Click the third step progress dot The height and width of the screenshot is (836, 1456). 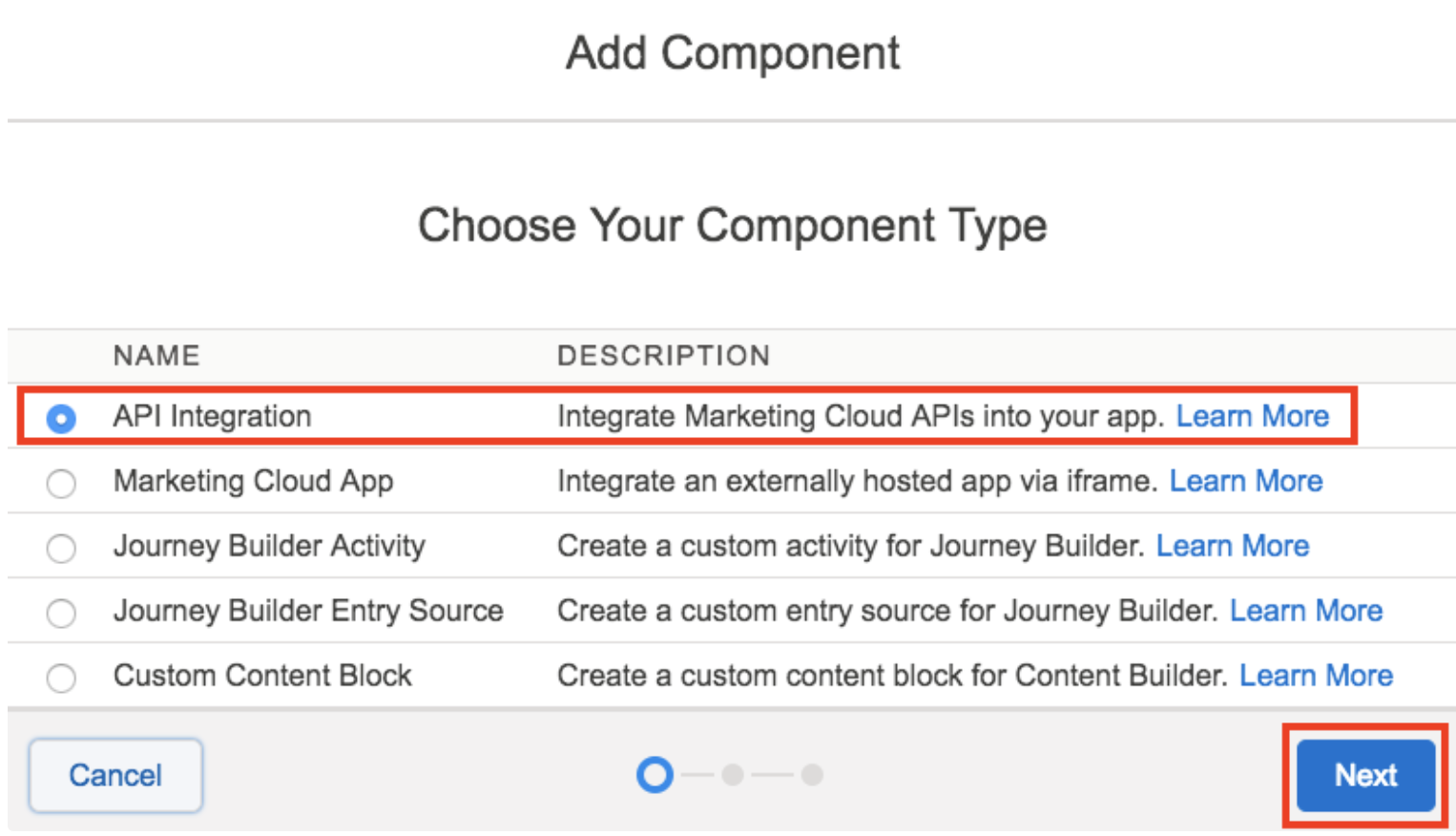pyautogui.click(x=812, y=775)
